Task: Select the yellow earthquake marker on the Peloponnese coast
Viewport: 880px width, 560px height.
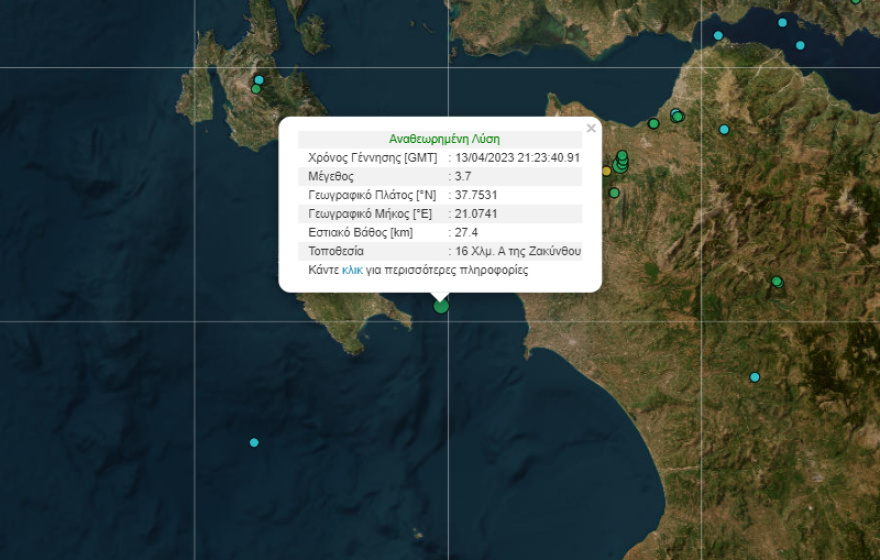Action: click(x=606, y=171)
